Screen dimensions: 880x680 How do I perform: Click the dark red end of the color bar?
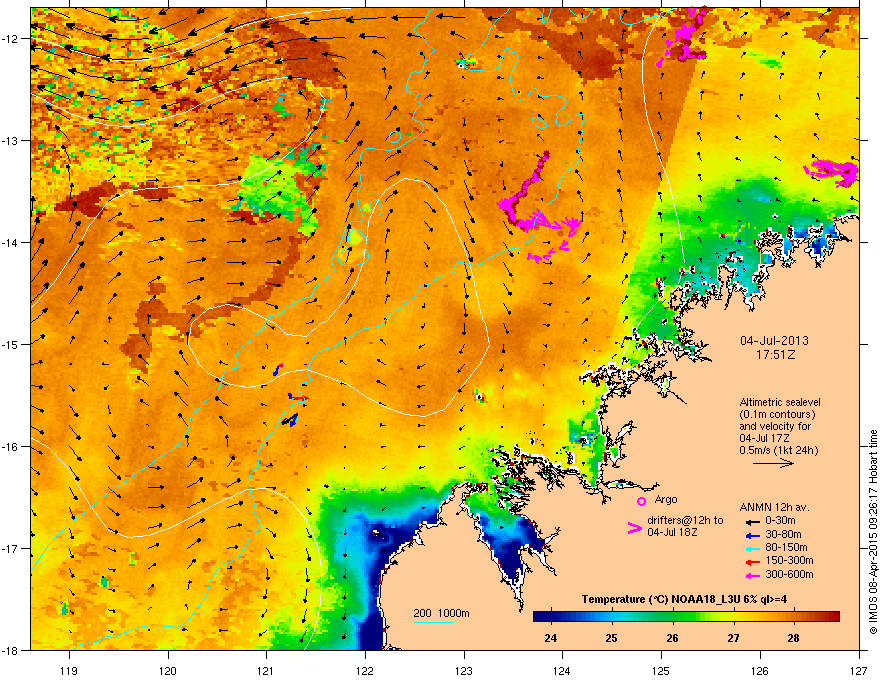833,617
